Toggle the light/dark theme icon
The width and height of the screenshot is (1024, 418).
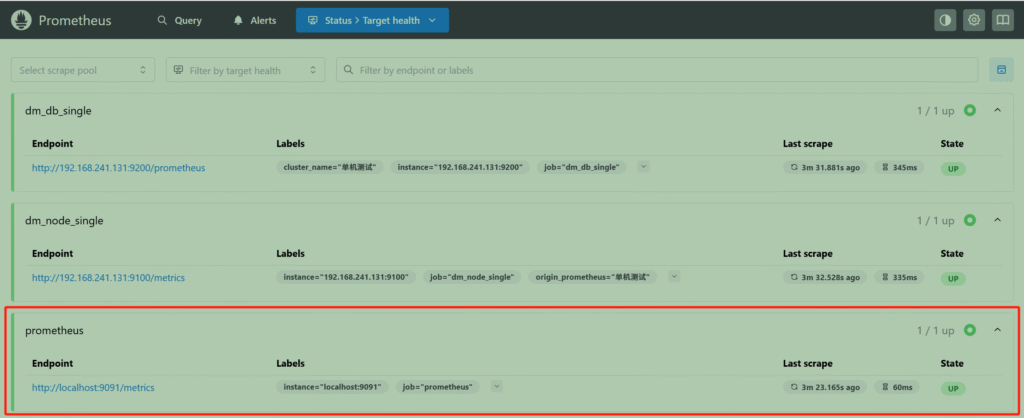point(945,20)
